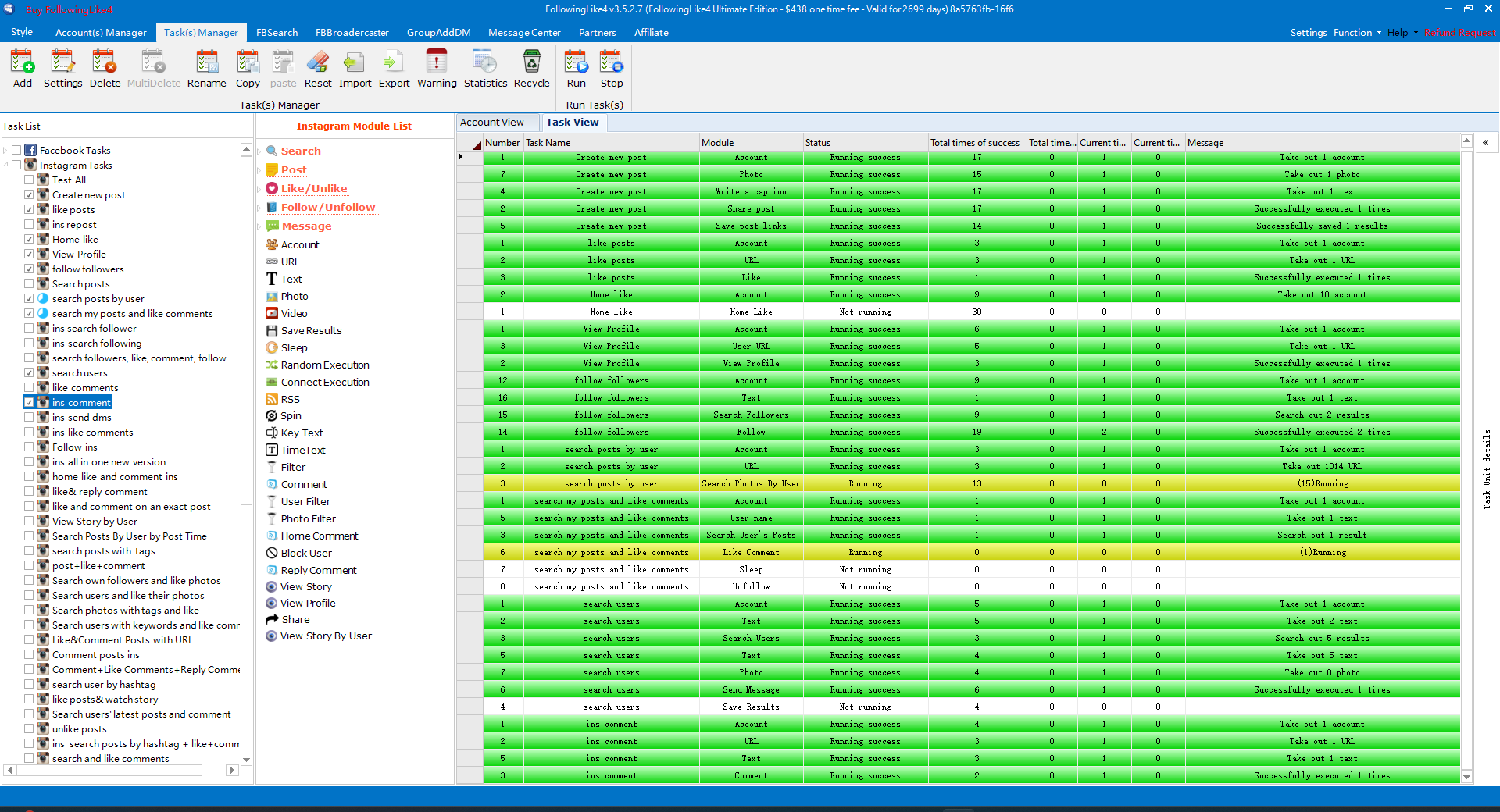Uncheck the Create new post task
Viewport: 1500px width, 812px height.
29,194
